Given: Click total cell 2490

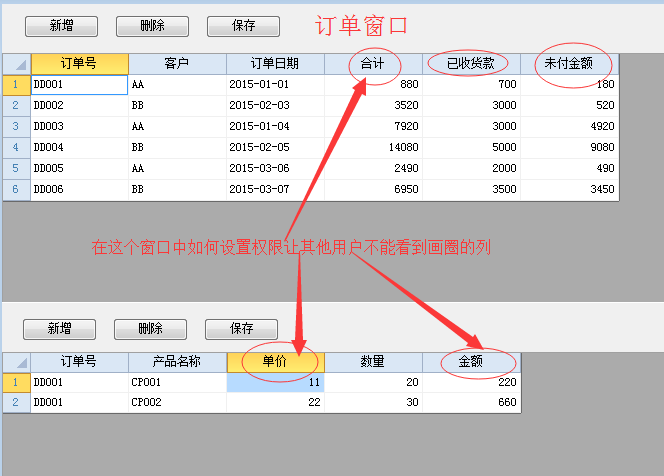Looking at the screenshot, I should pyautogui.click(x=373, y=169).
